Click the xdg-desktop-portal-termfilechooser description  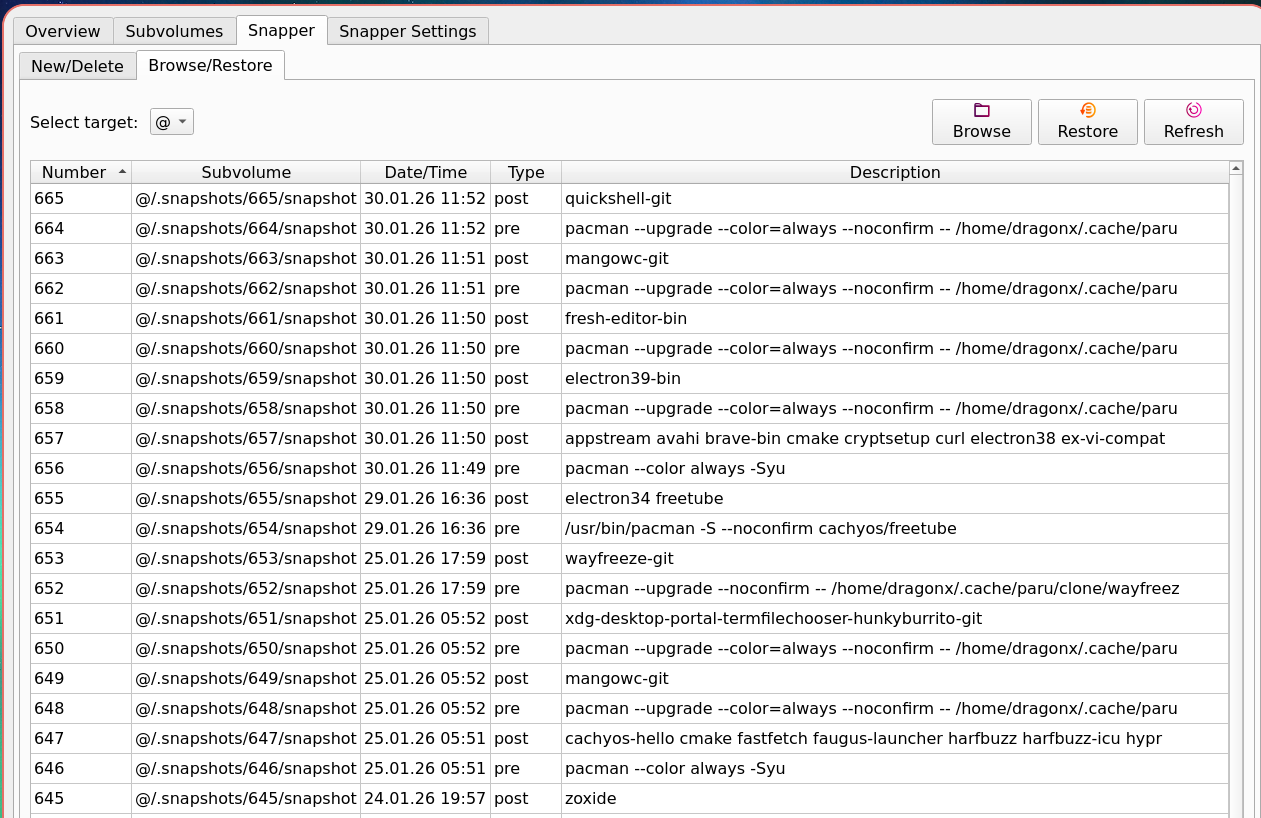(x=895, y=618)
